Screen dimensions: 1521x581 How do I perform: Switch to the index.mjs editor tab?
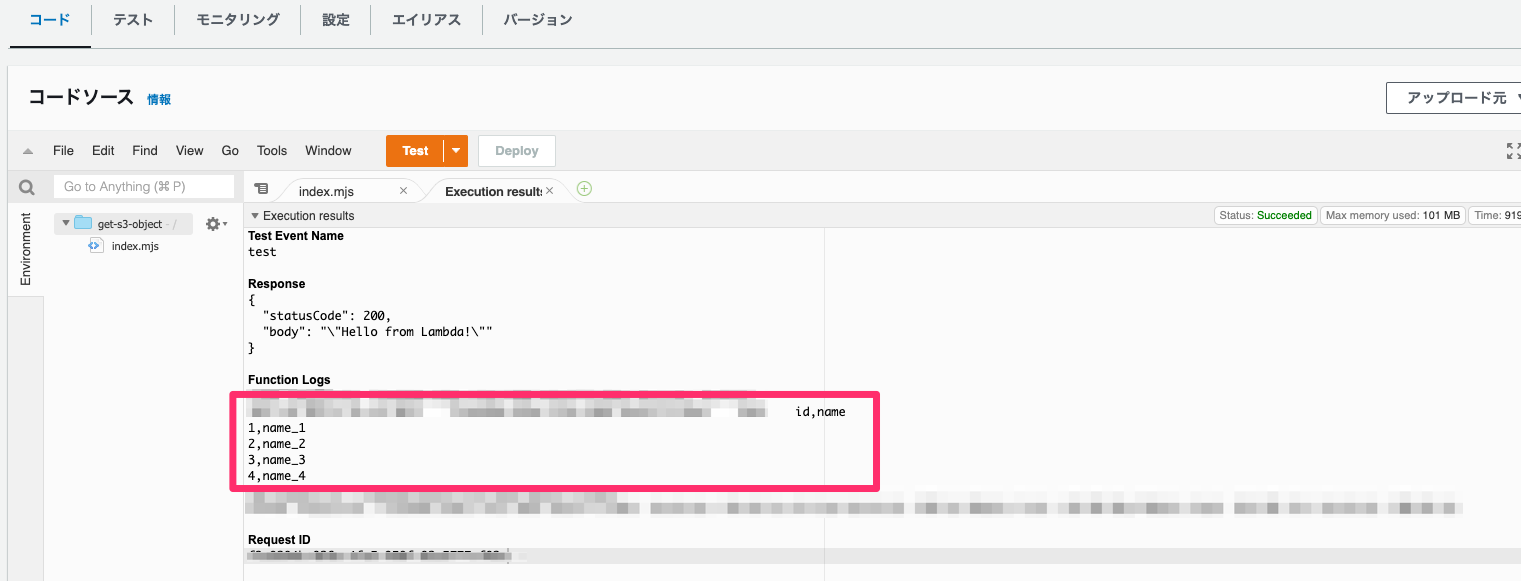[x=326, y=191]
